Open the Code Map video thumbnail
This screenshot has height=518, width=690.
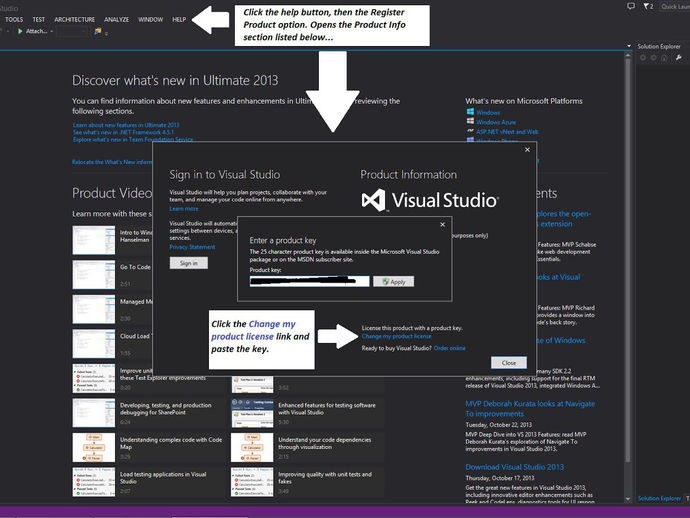[x=94, y=448]
